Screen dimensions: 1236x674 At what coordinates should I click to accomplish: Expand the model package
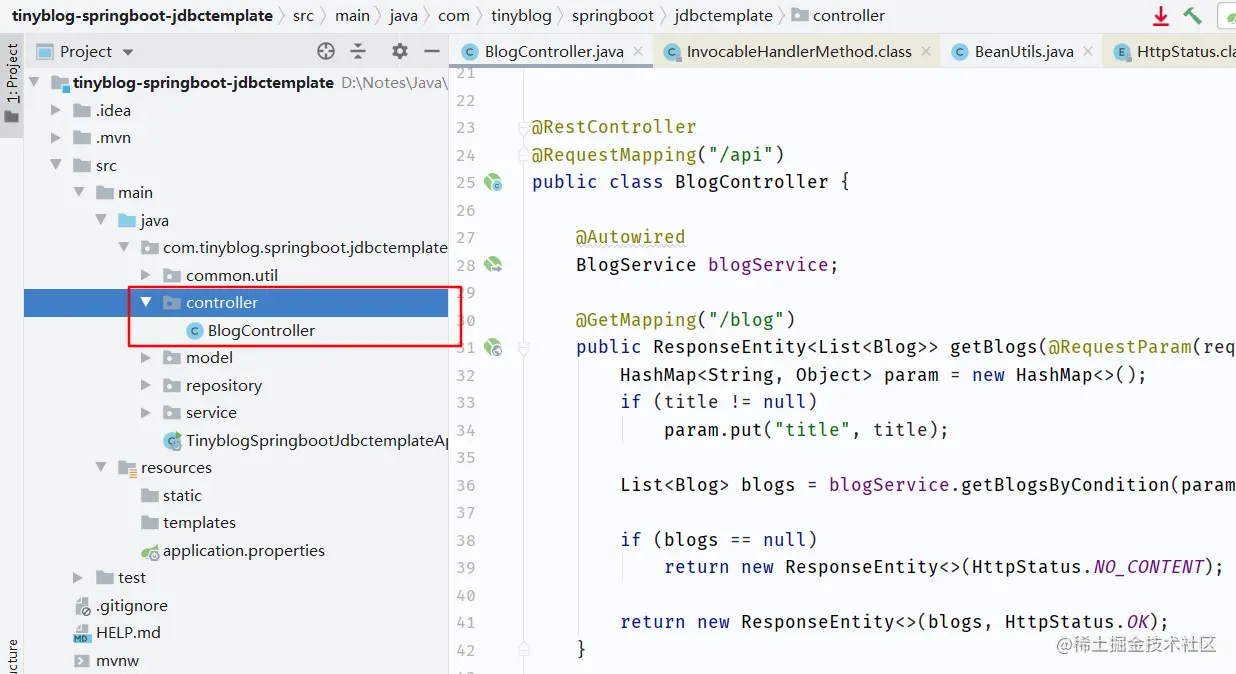click(x=146, y=358)
